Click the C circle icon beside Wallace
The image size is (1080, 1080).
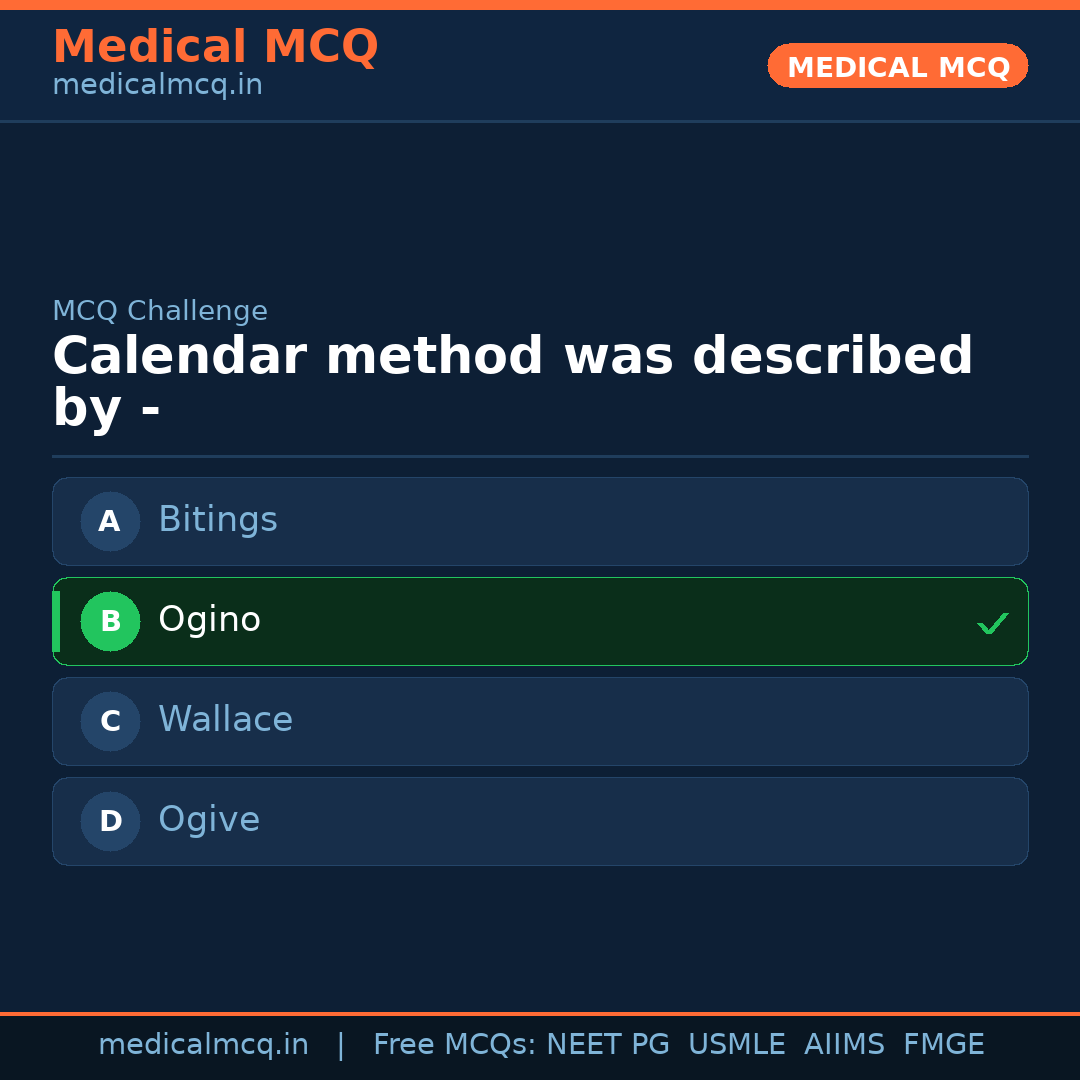click(x=110, y=721)
